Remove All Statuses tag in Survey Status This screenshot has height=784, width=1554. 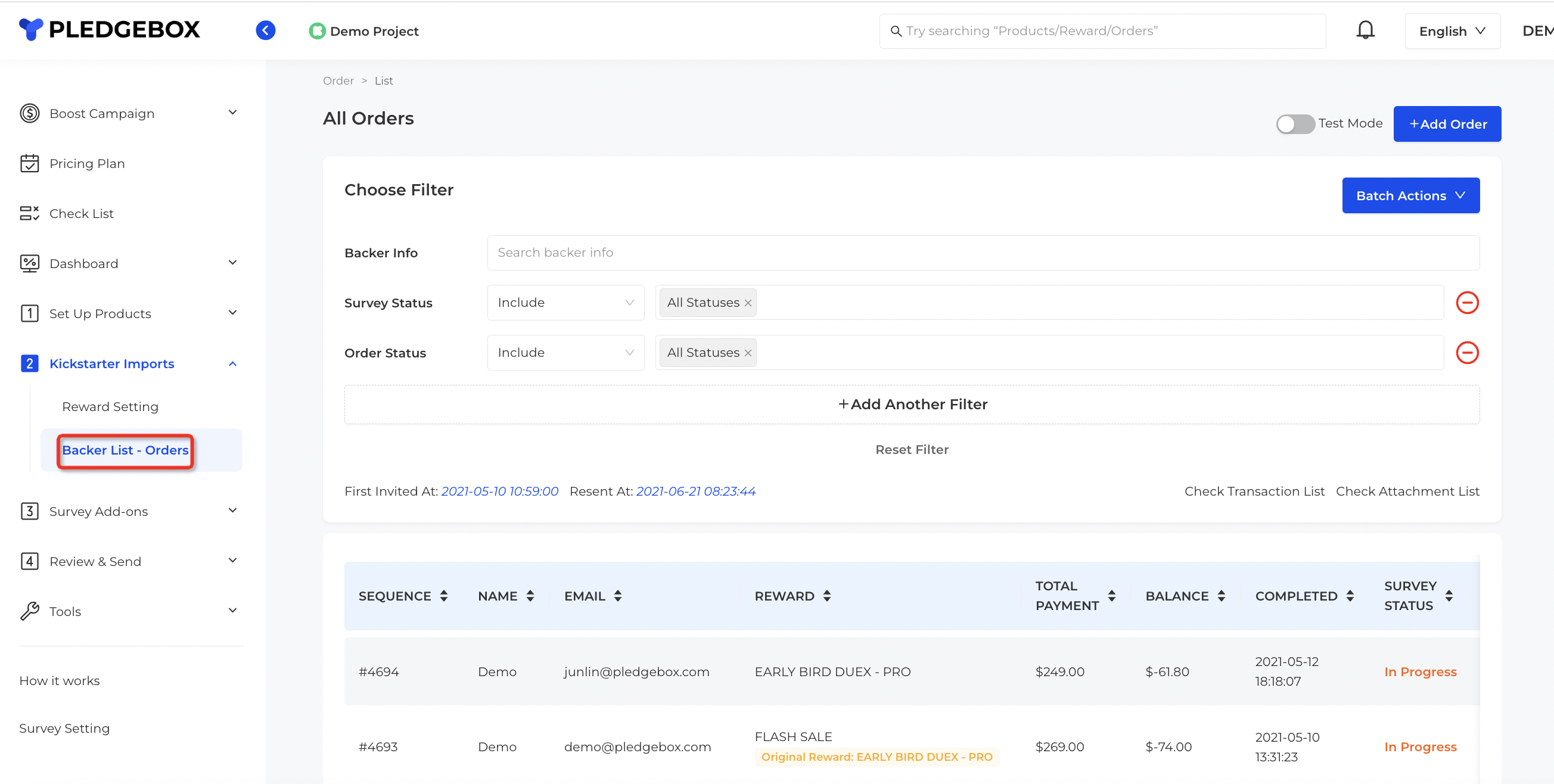[x=747, y=303]
